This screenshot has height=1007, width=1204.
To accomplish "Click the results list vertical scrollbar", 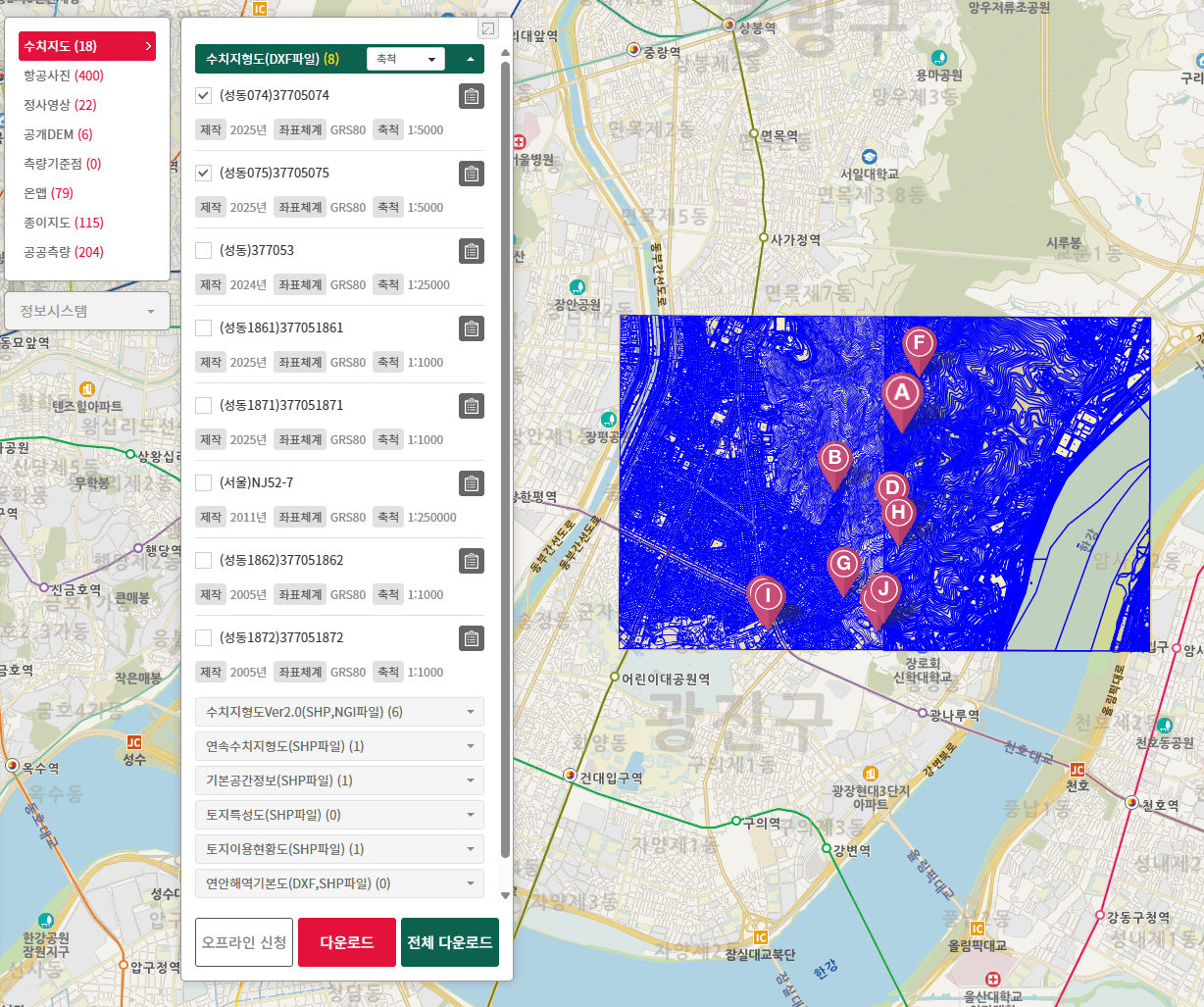I will coord(505,460).
